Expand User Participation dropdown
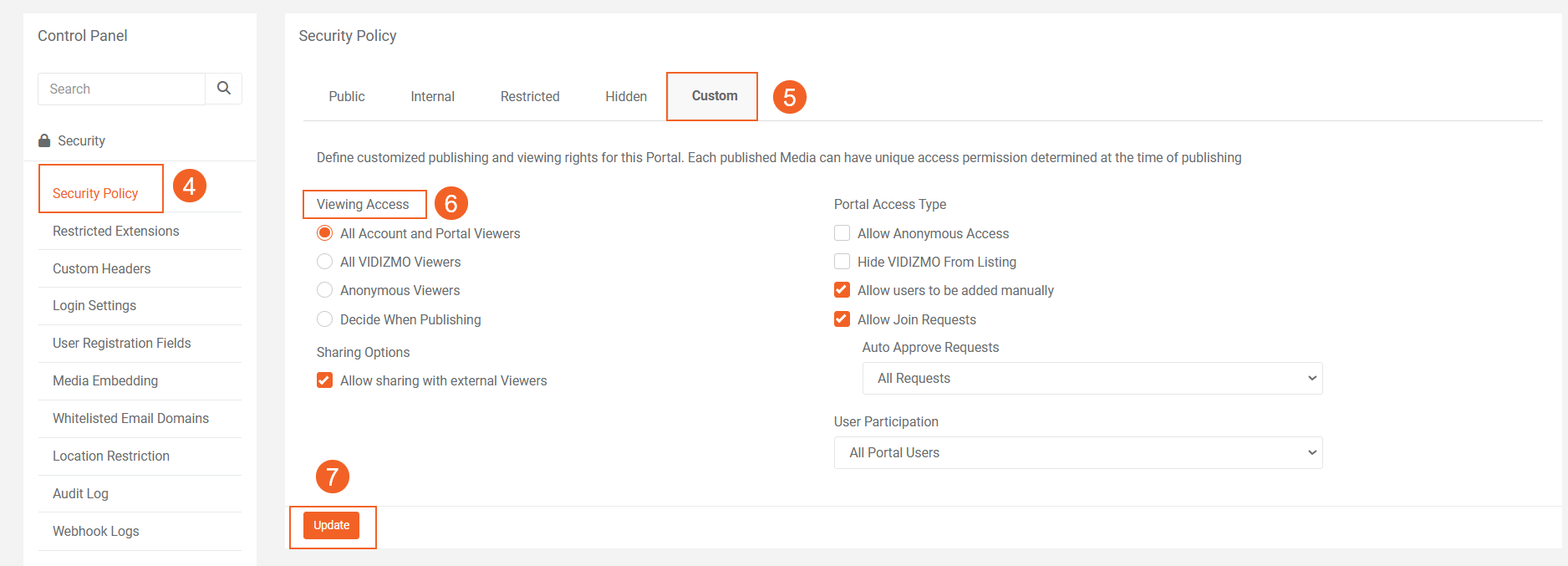This screenshot has width=1568, height=566. tap(1077, 453)
